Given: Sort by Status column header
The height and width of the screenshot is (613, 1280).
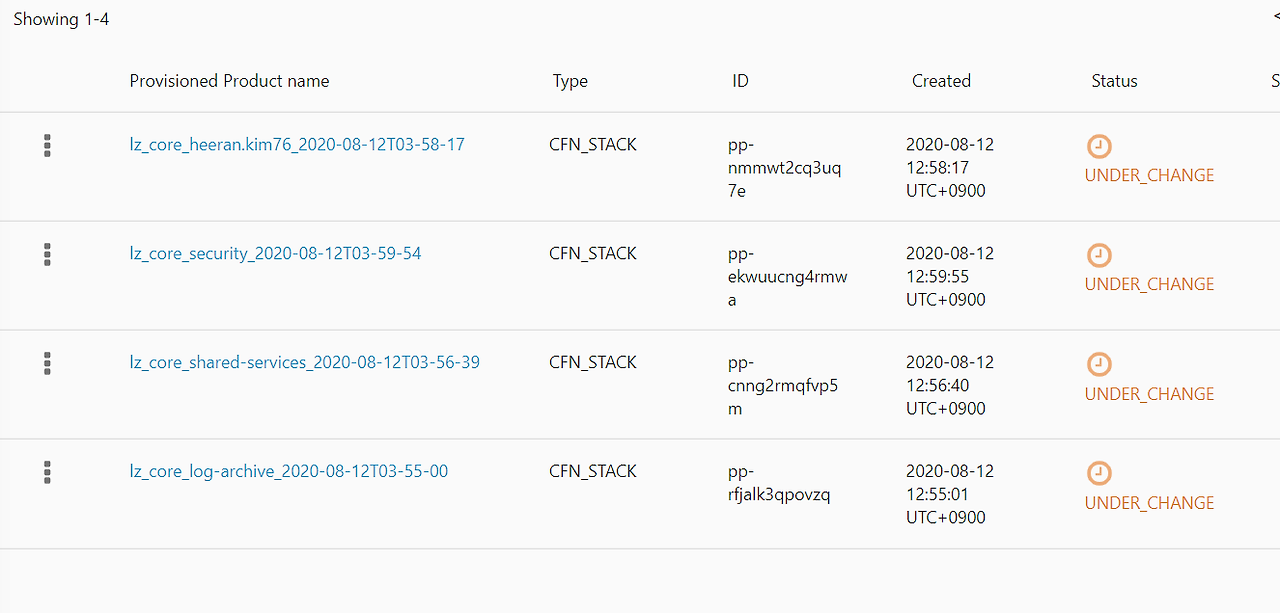Looking at the screenshot, I should click(1114, 81).
